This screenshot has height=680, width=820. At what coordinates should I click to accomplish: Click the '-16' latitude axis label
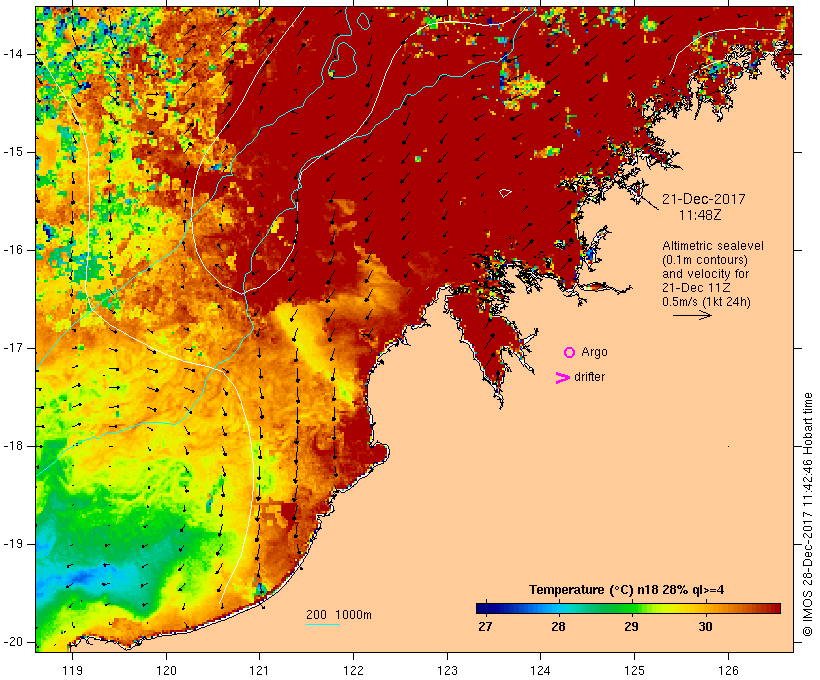tap(13, 250)
